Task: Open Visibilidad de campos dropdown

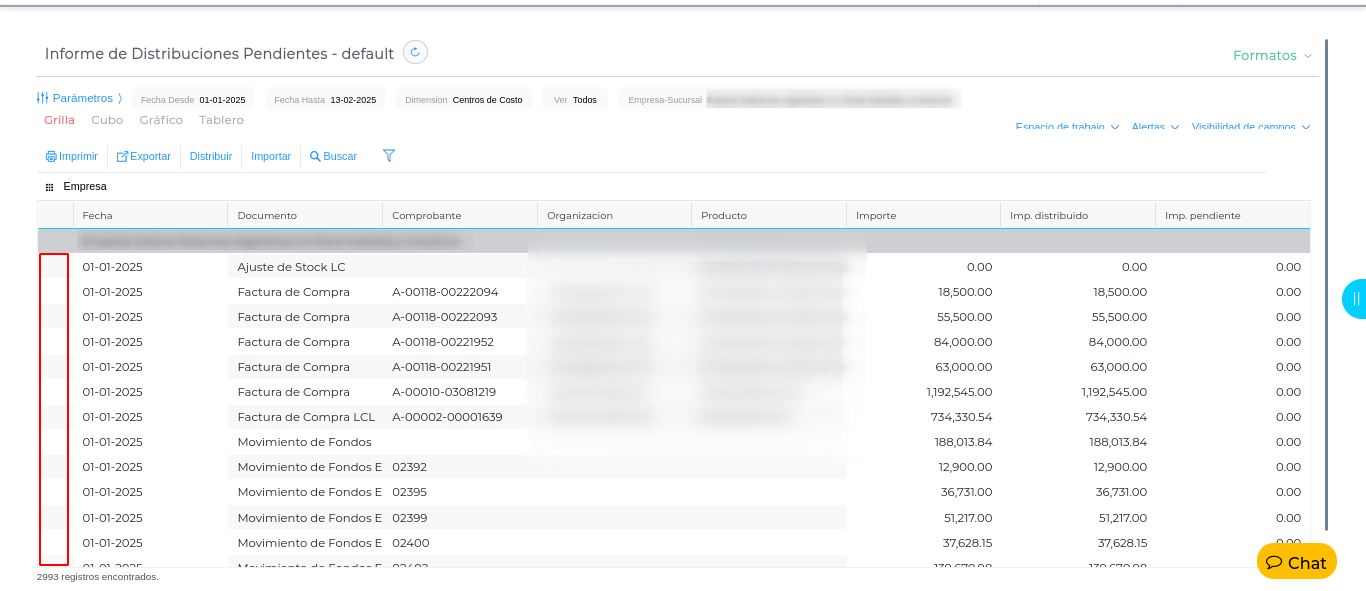Action: (x=1250, y=128)
